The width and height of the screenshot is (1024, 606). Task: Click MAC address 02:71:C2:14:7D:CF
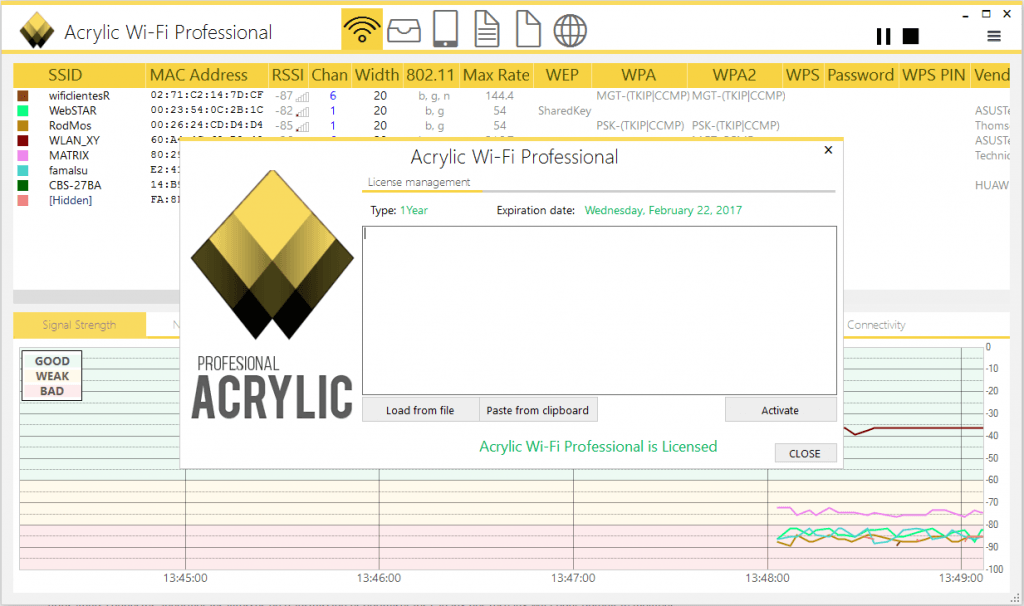point(207,95)
